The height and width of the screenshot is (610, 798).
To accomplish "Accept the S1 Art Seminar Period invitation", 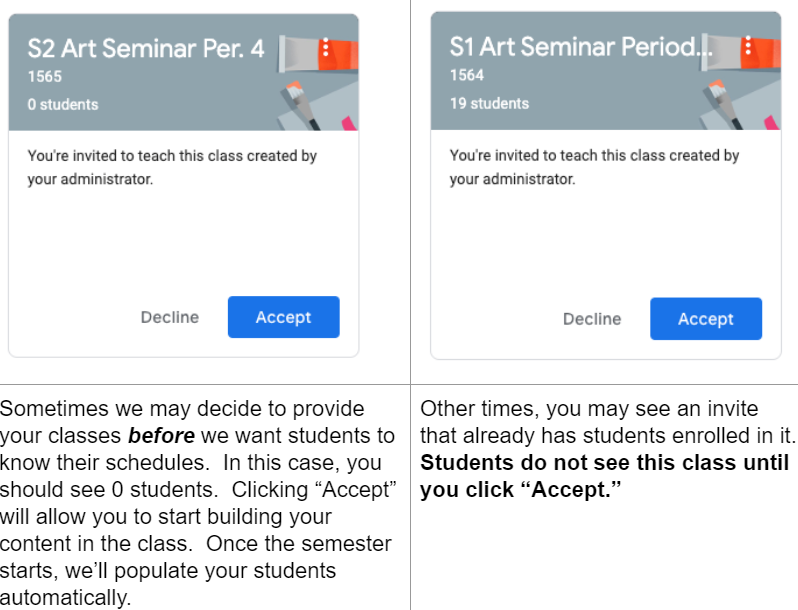I will [x=705, y=318].
